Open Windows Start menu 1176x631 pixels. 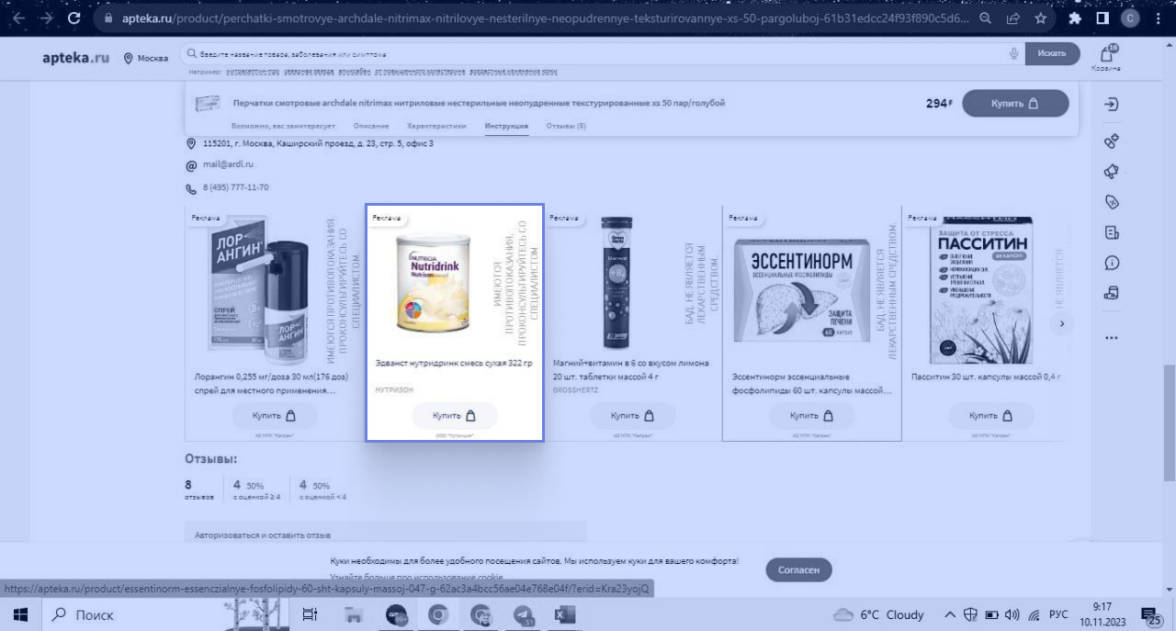[x=20, y=614]
